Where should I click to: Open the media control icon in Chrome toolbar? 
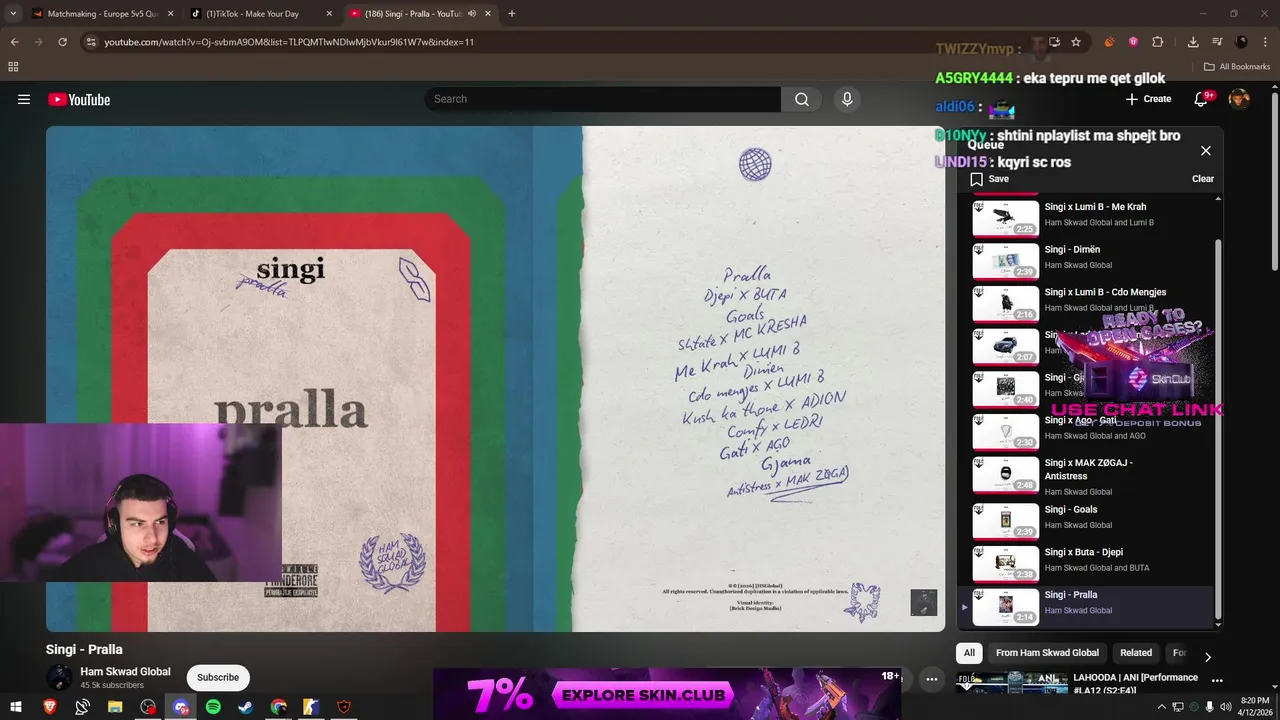(x=1217, y=42)
